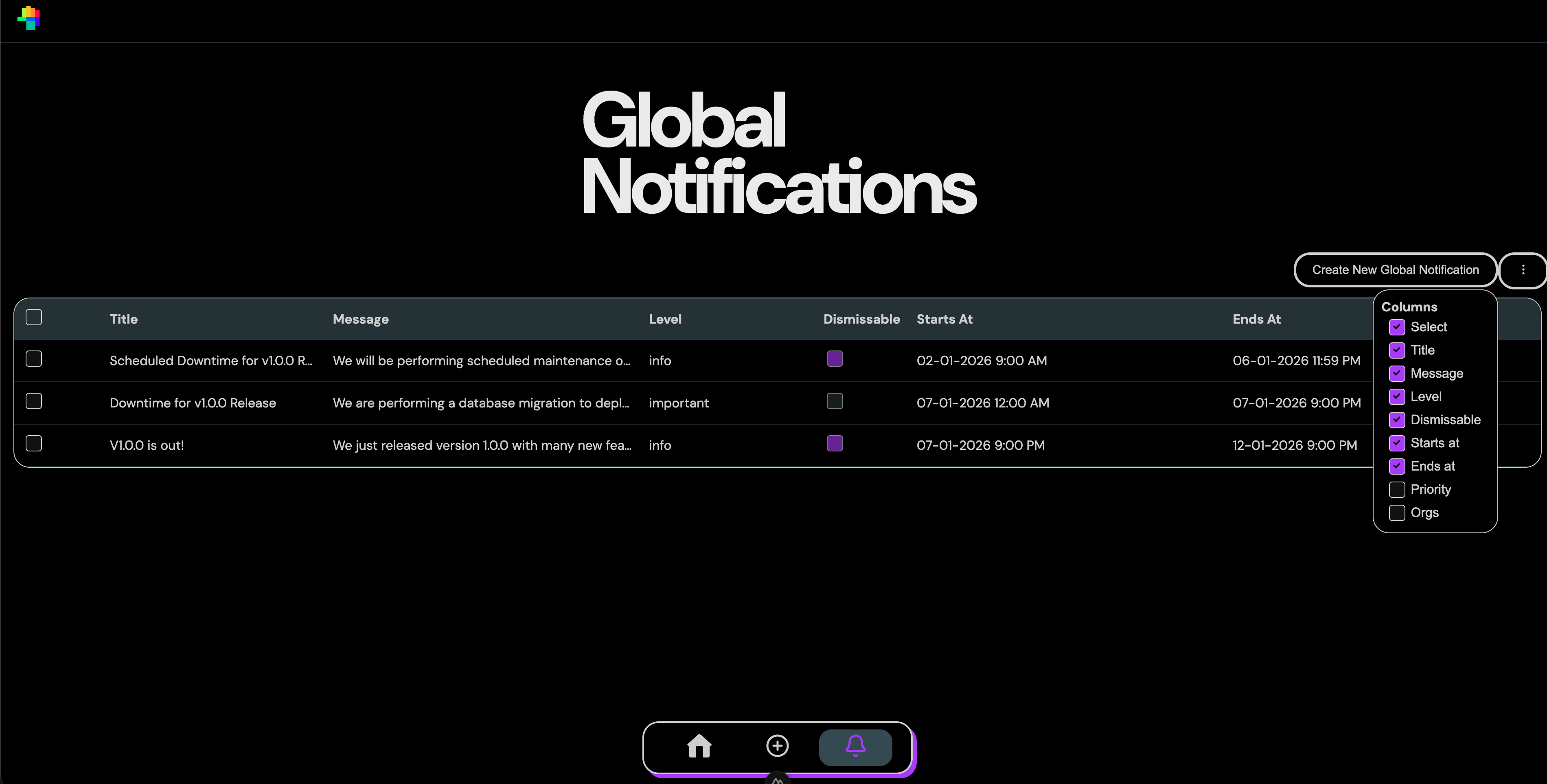Viewport: 1547px width, 784px height.
Task: Sort by the Title column header
Action: 124,320
